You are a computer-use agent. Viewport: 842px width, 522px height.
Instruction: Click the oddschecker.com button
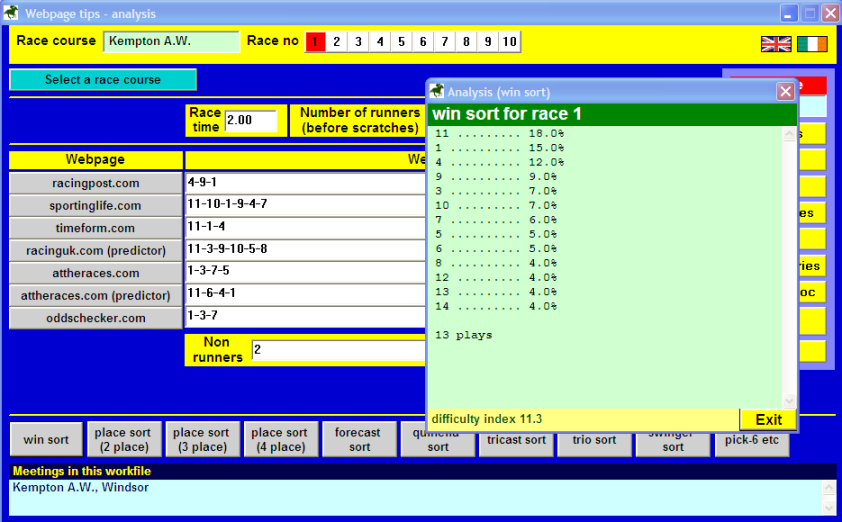pos(96,318)
